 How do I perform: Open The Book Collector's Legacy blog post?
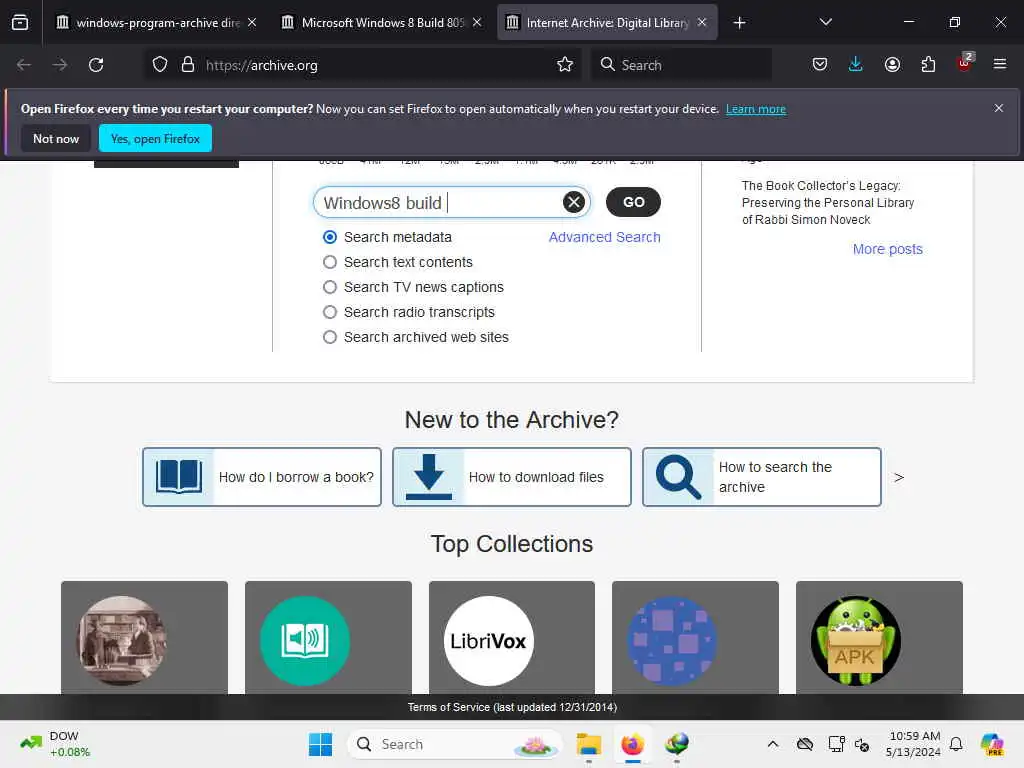tap(827, 202)
